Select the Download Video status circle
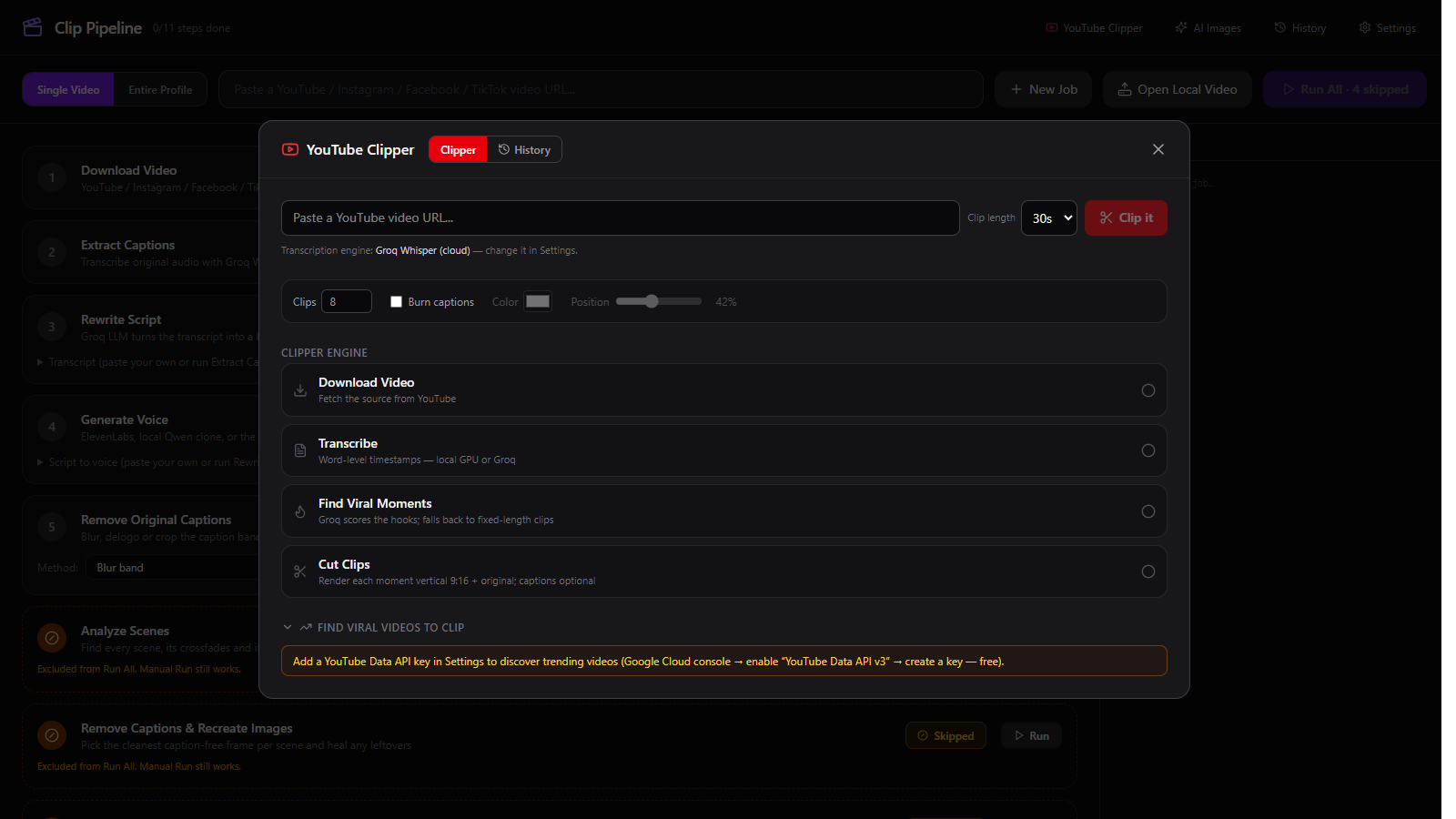Screen dimensions: 1456x819 click(1148, 390)
